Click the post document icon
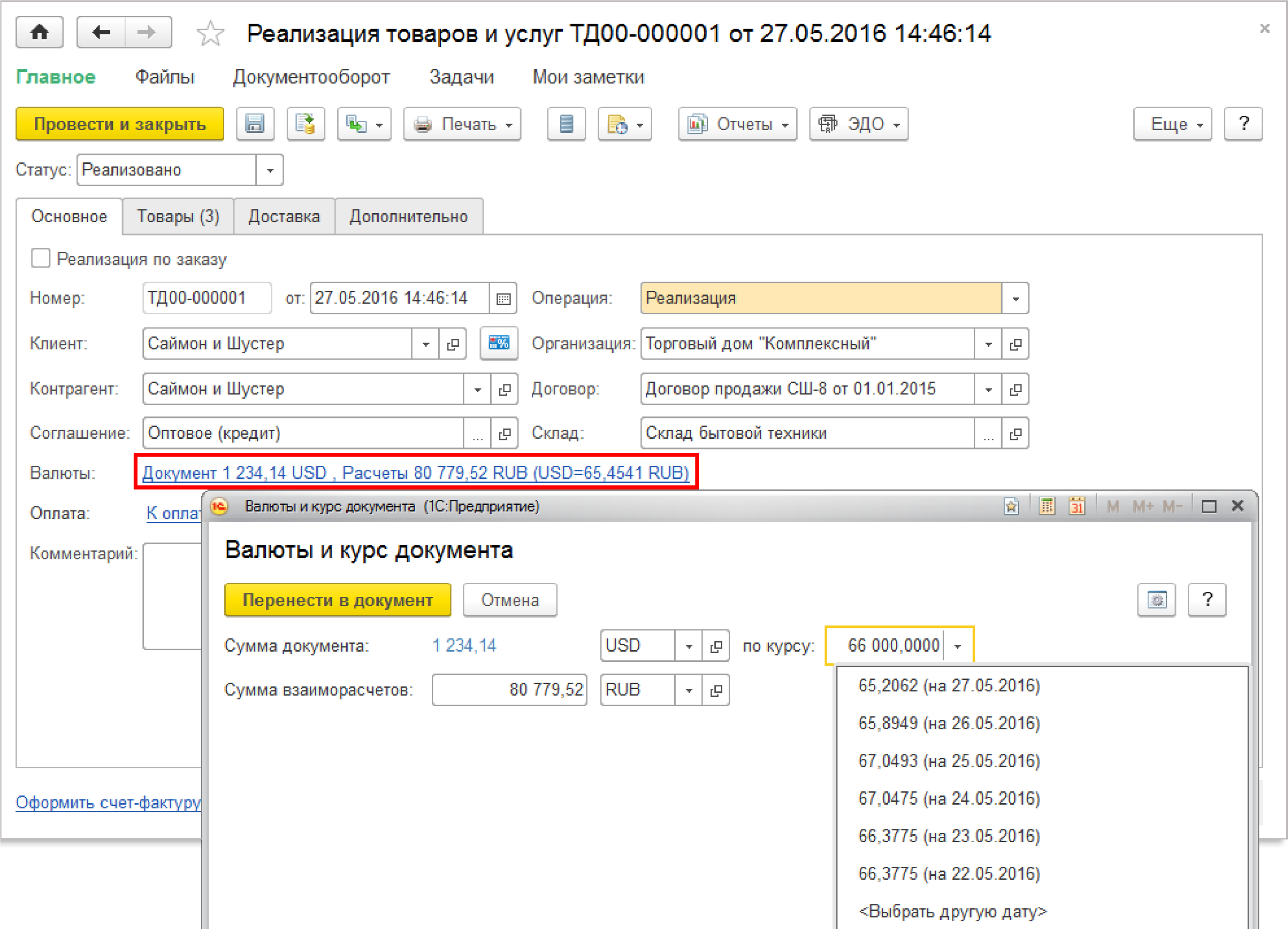The image size is (1288, 929). (x=306, y=124)
